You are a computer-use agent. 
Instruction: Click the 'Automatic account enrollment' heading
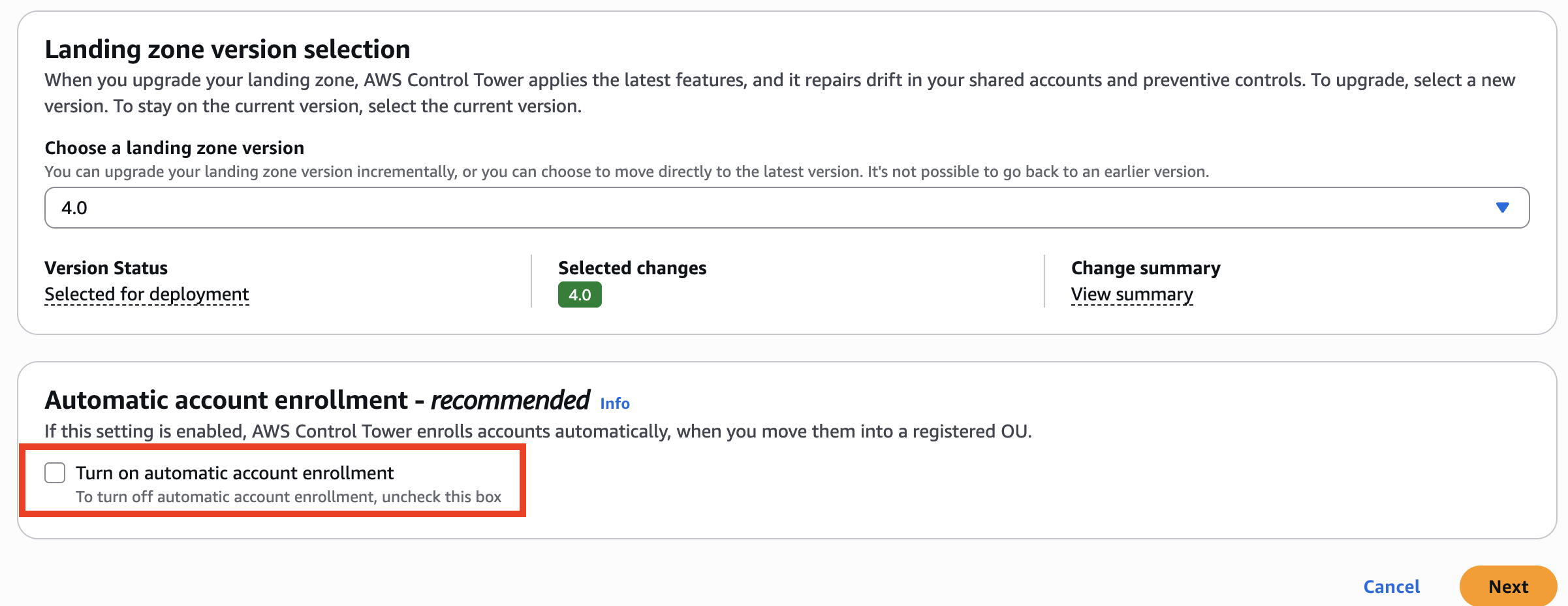(226, 400)
